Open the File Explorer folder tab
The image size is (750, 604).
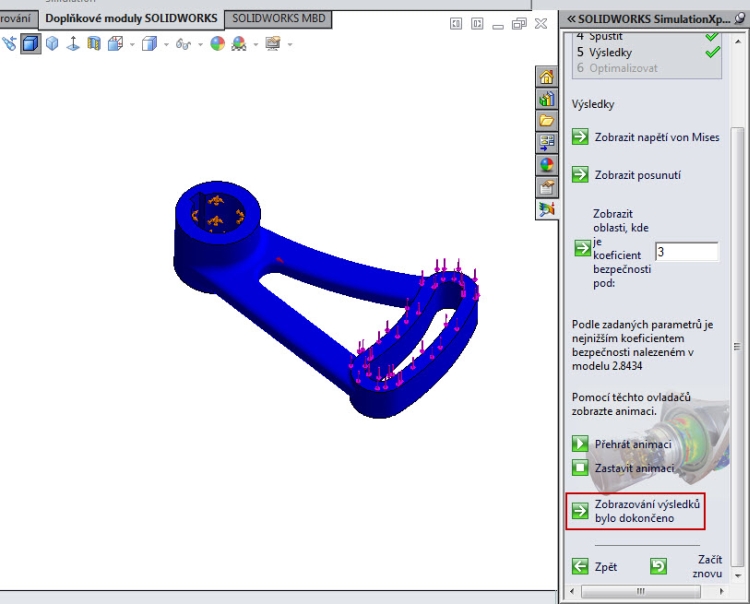(x=547, y=121)
